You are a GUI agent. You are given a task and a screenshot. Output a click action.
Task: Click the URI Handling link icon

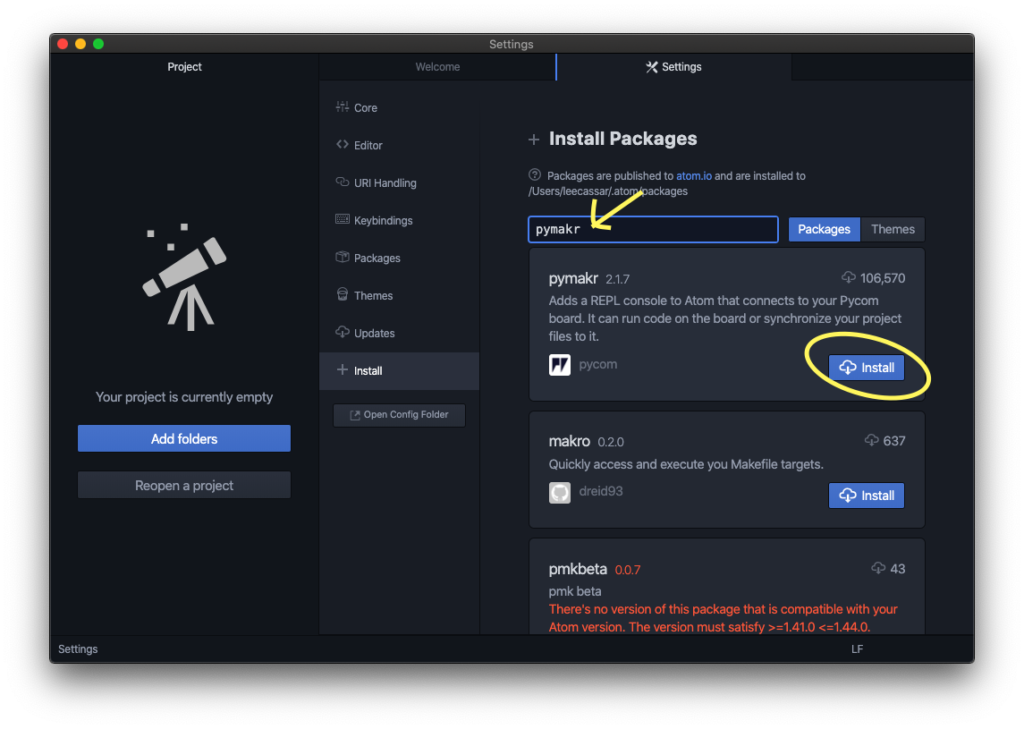click(x=342, y=182)
